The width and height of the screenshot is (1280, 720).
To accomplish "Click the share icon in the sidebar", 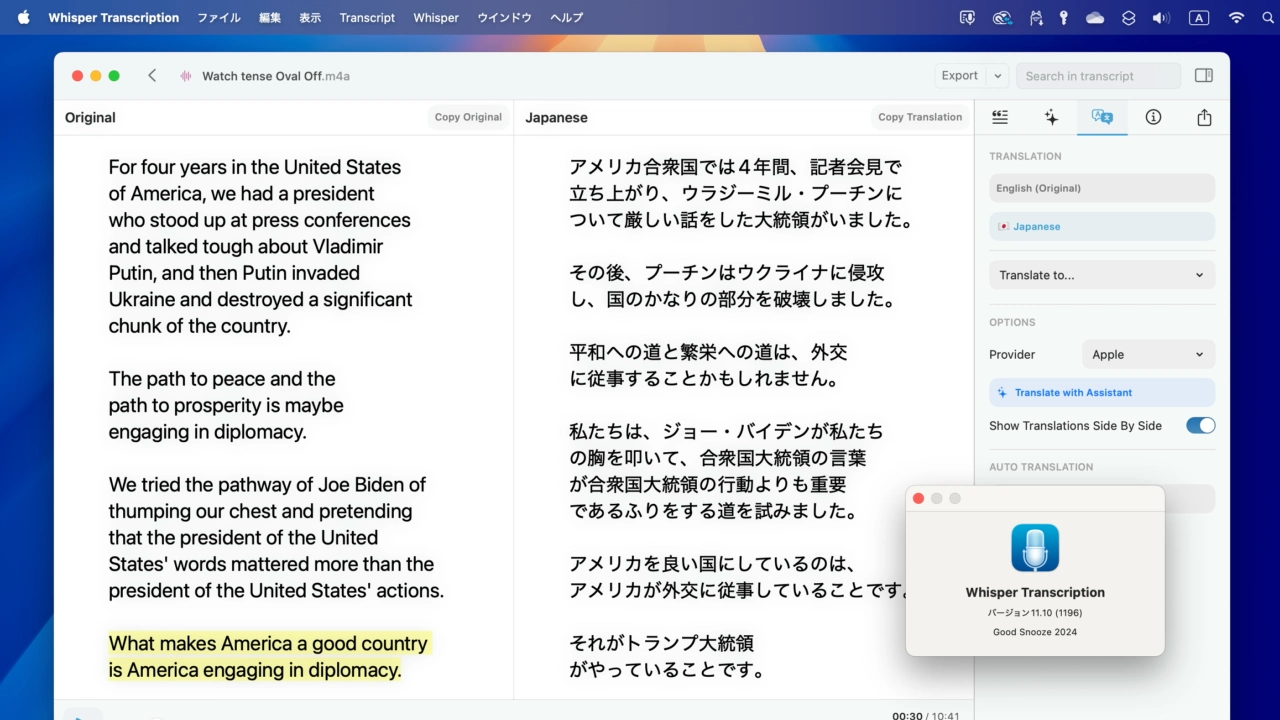I will click(1204, 117).
